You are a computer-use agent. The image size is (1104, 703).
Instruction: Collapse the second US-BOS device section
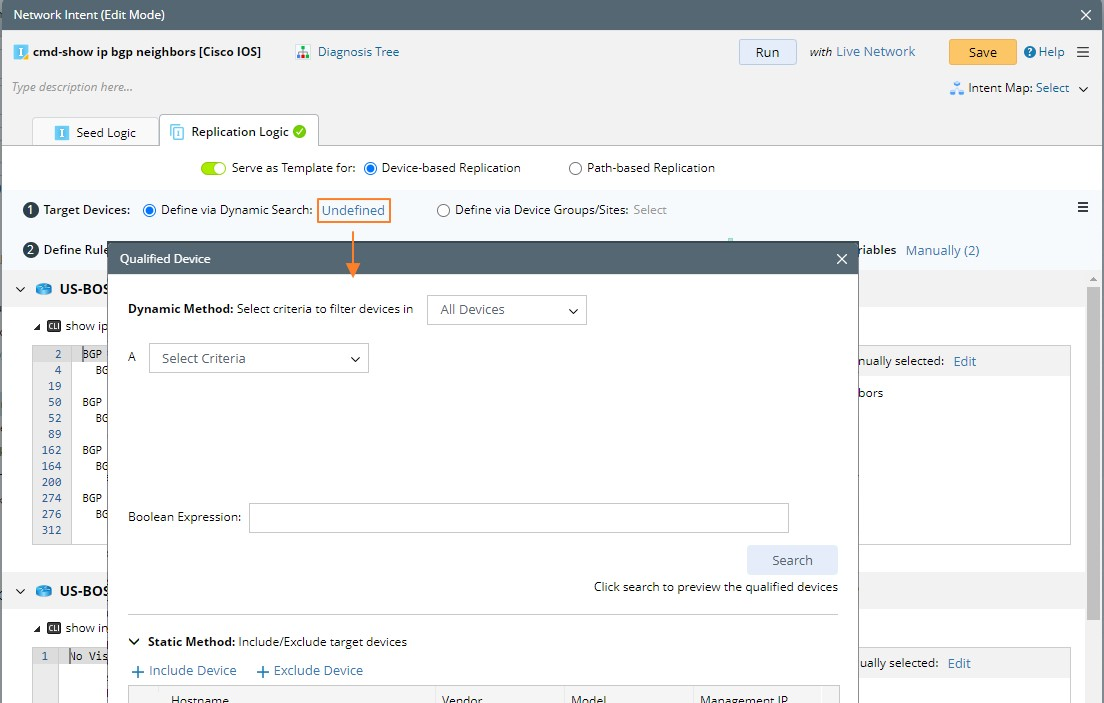click(x=20, y=592)
